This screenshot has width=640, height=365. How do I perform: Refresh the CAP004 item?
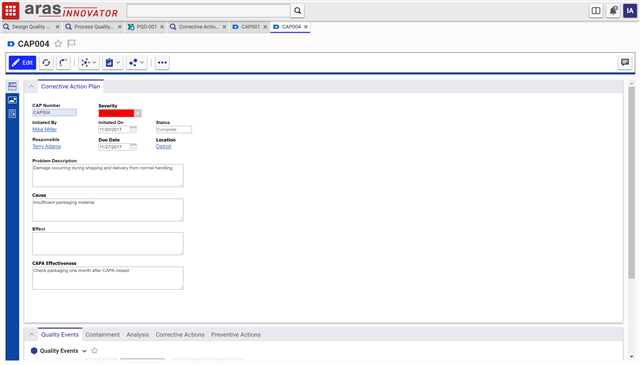(46, 62)
